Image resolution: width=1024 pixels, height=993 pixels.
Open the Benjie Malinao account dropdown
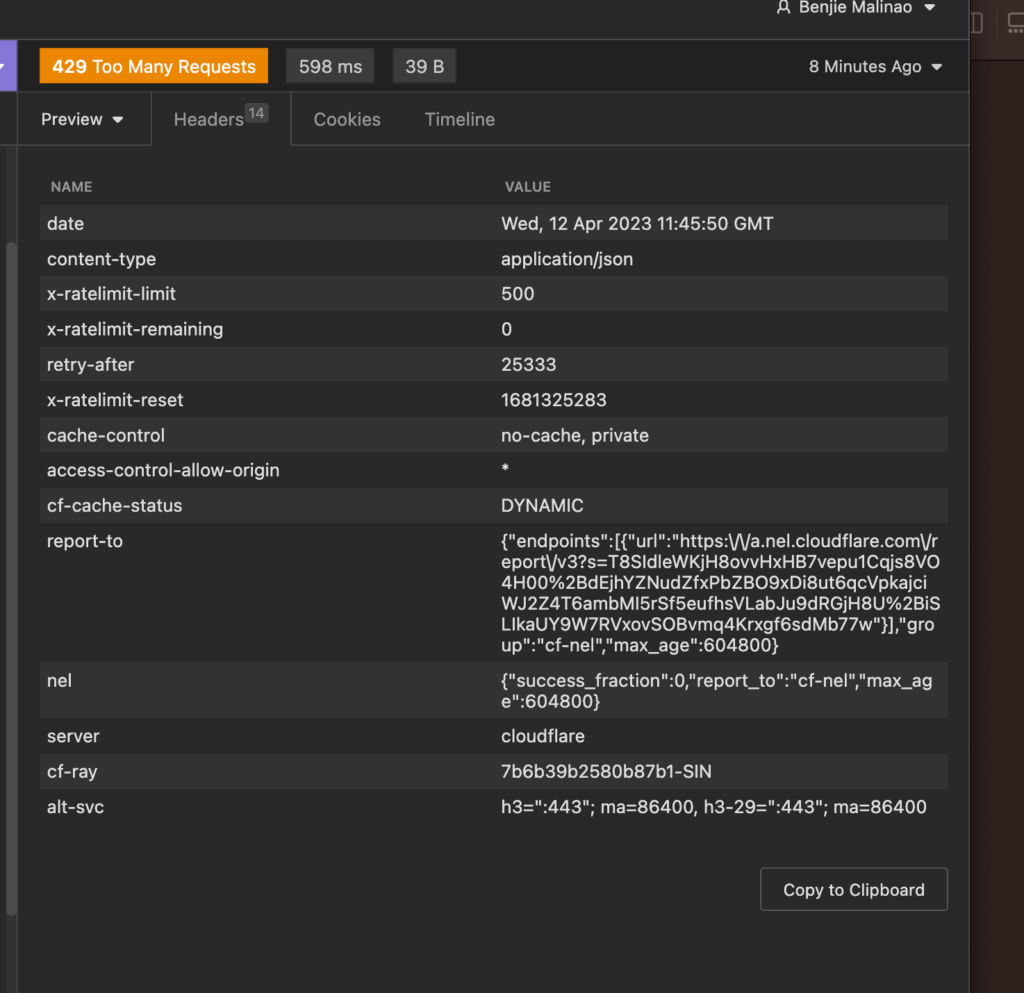pyautogui.click(x=856, y=8)
